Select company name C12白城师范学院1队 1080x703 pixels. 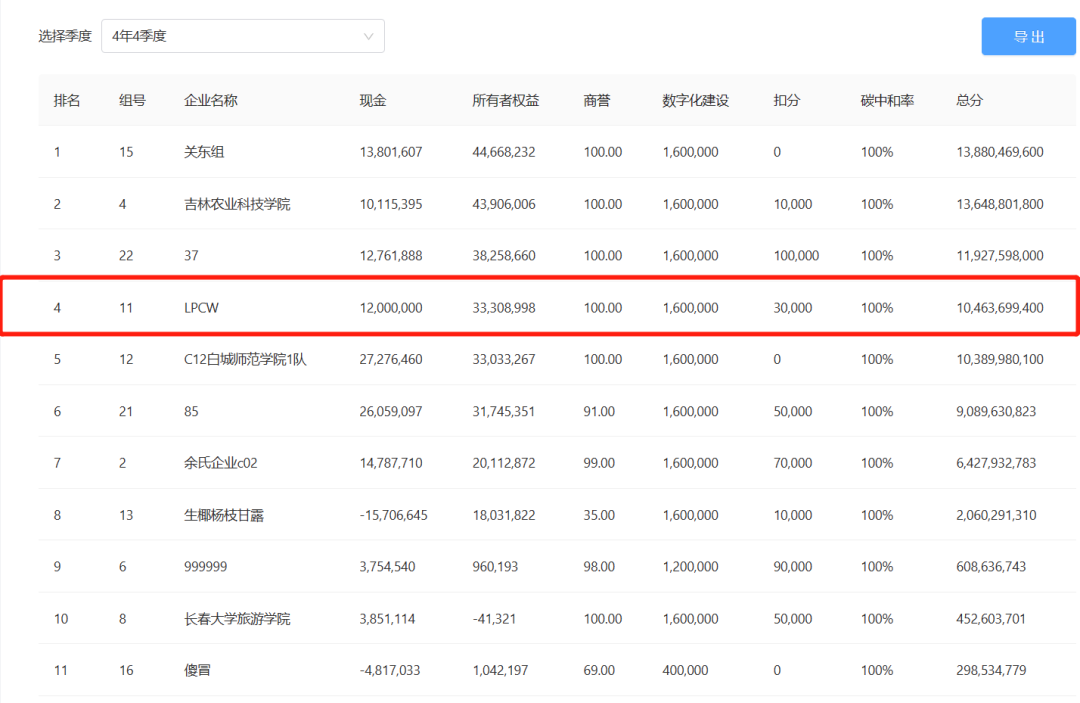[x=245, y=359]
